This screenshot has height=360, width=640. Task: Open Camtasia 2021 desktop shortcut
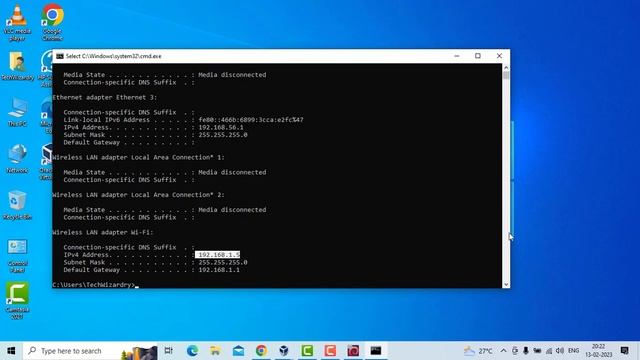tap(17, 301)
